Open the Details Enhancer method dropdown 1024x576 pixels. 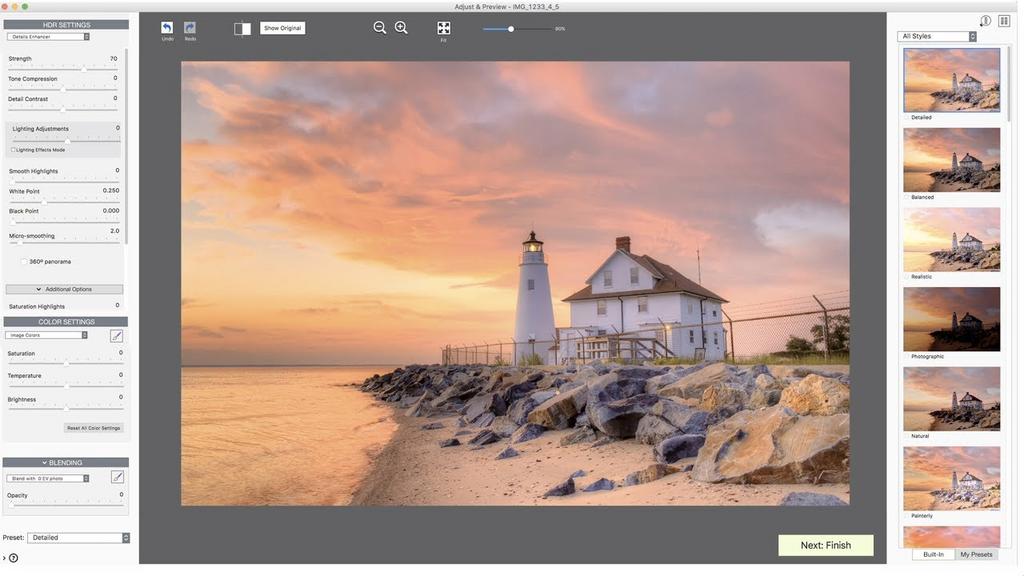click(x=48, y=37)
